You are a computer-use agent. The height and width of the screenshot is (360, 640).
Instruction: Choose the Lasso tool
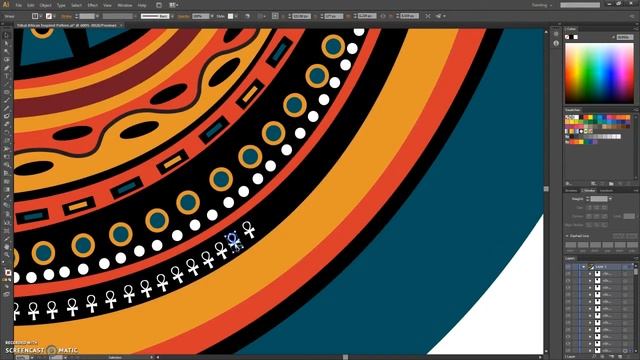point(6,60)
